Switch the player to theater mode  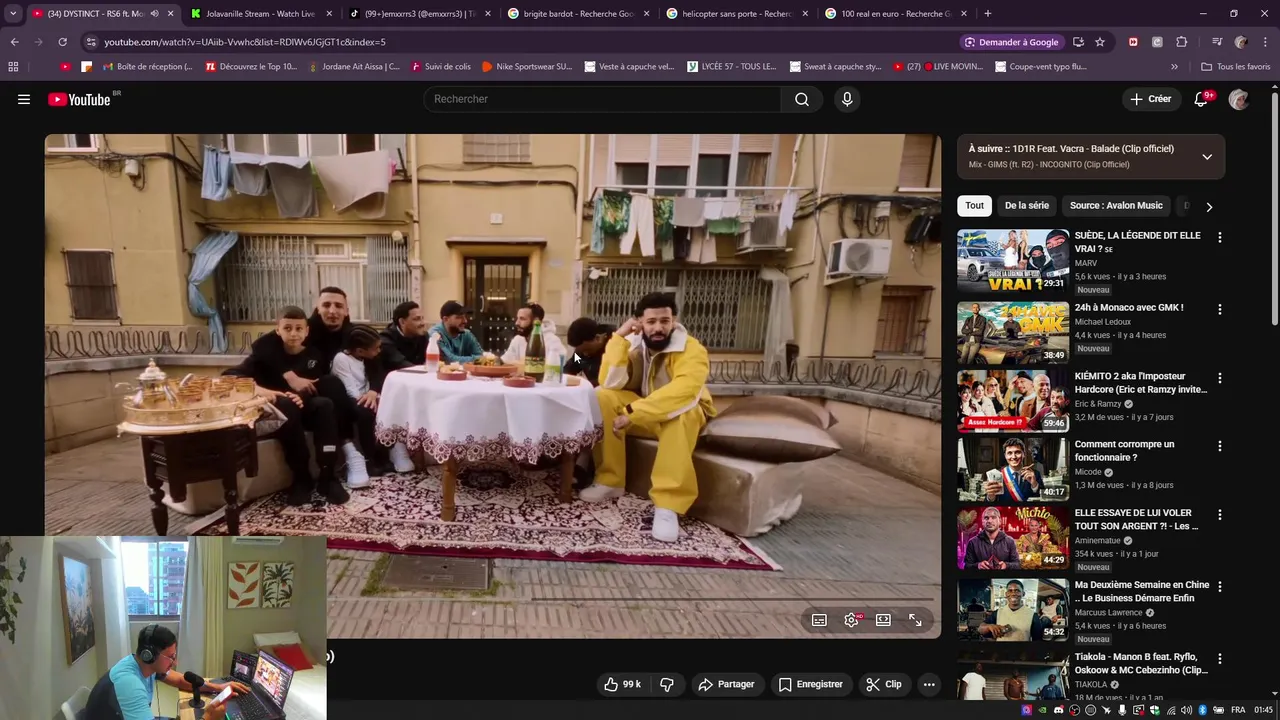[x=883, y=620]
